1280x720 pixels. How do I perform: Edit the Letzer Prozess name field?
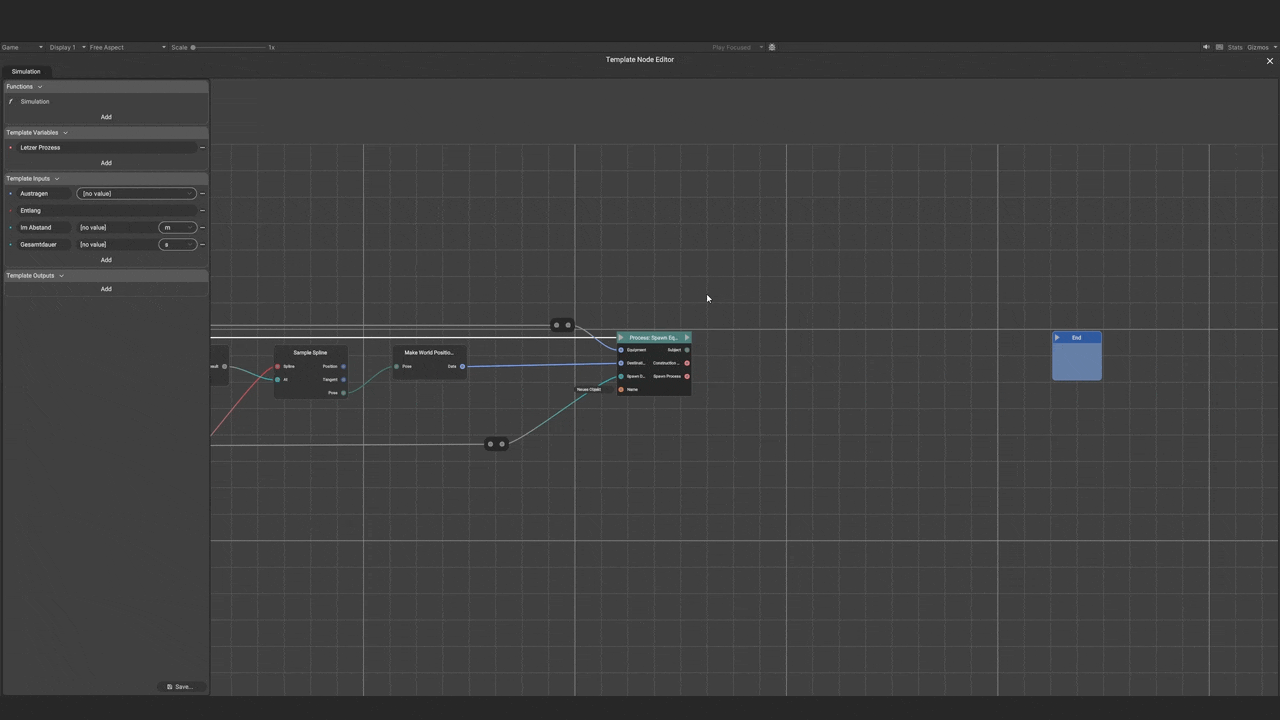106,147
